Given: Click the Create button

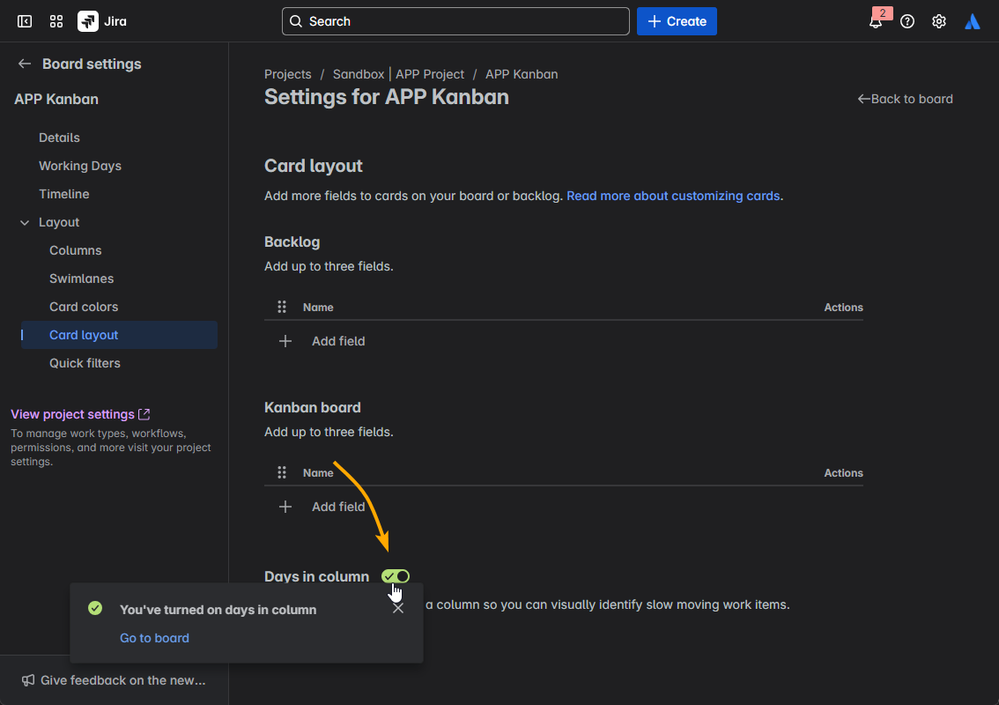Looking at the screenshot, I should click(677, 21).
